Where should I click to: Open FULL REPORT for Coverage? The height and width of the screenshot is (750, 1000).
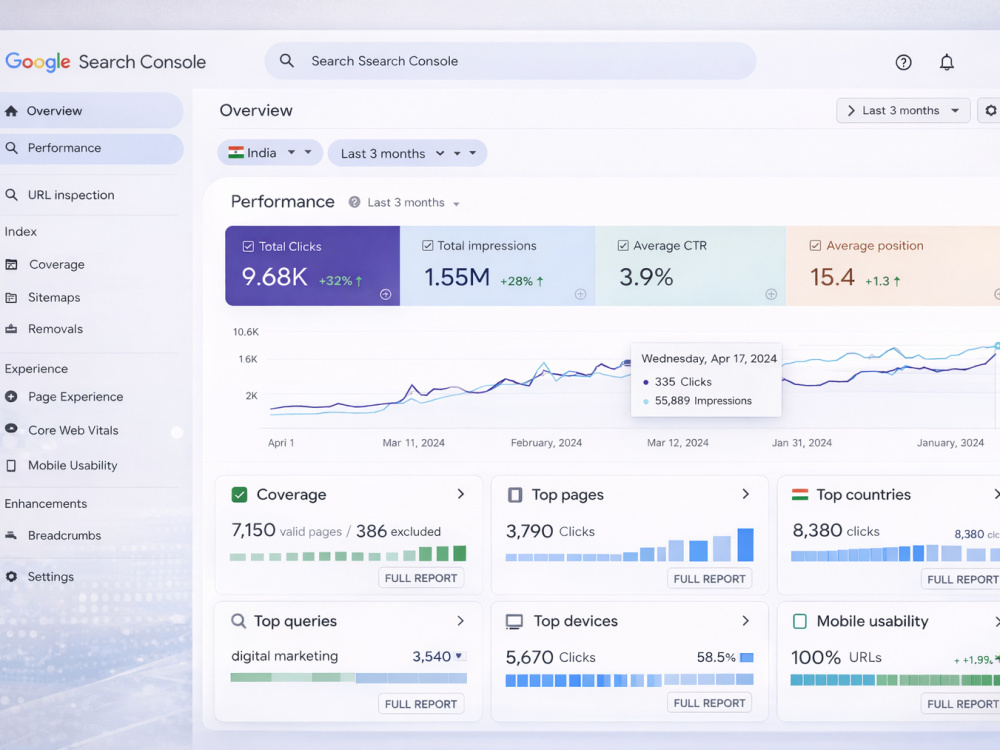pos(421,578)
